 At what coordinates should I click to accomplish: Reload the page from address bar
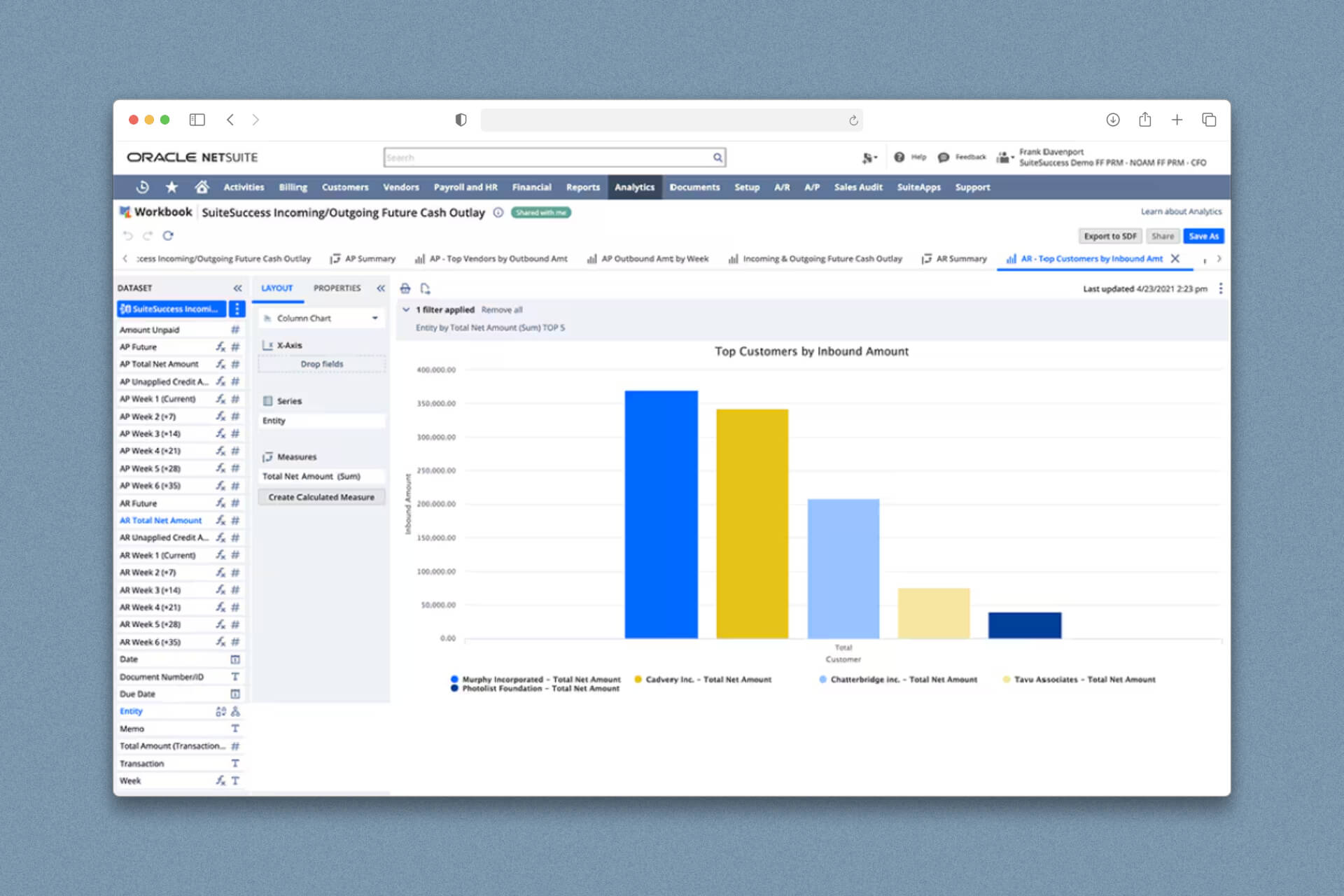[853, 120]
